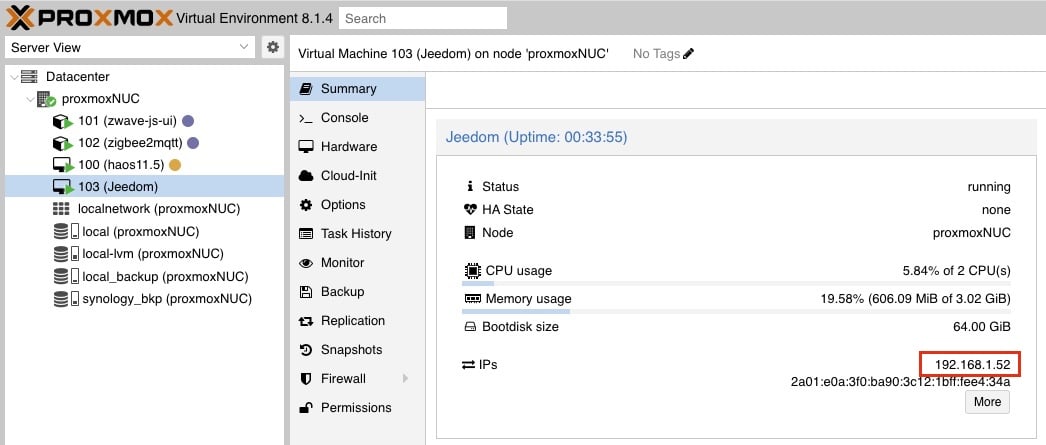Click the Node building icon
The height and width of the screenshot is (445, 1046).
pyautogui.click(x=470, y=233)
